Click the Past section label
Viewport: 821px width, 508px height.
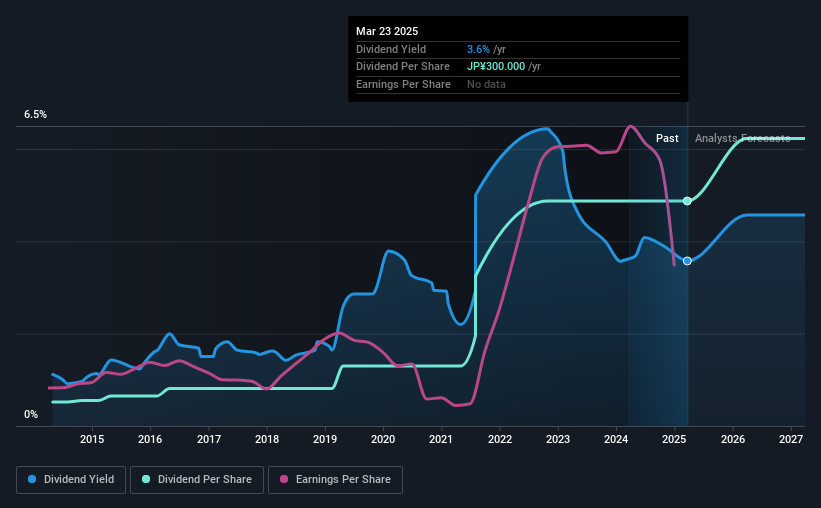tap(667, 138)
